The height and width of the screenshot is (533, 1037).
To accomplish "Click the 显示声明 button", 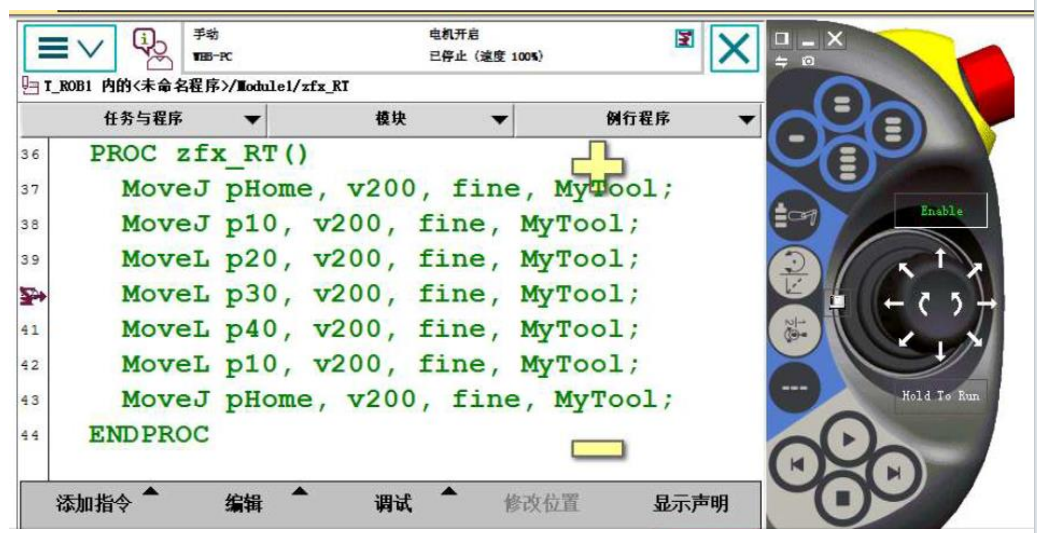I will click(x=690, y=504).
